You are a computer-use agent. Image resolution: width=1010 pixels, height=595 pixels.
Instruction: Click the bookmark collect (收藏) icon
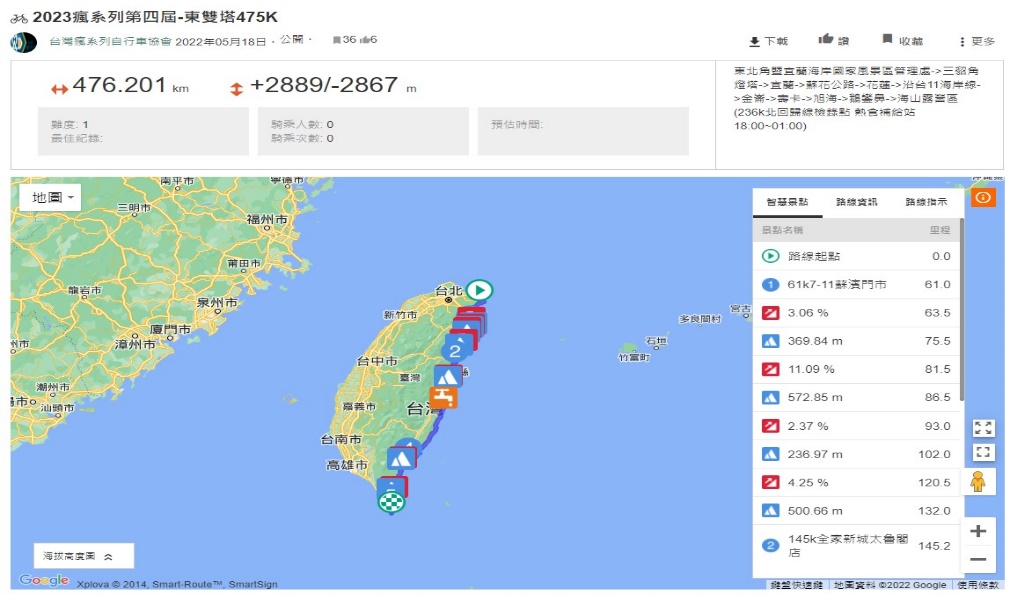click(x=887, y=40)
